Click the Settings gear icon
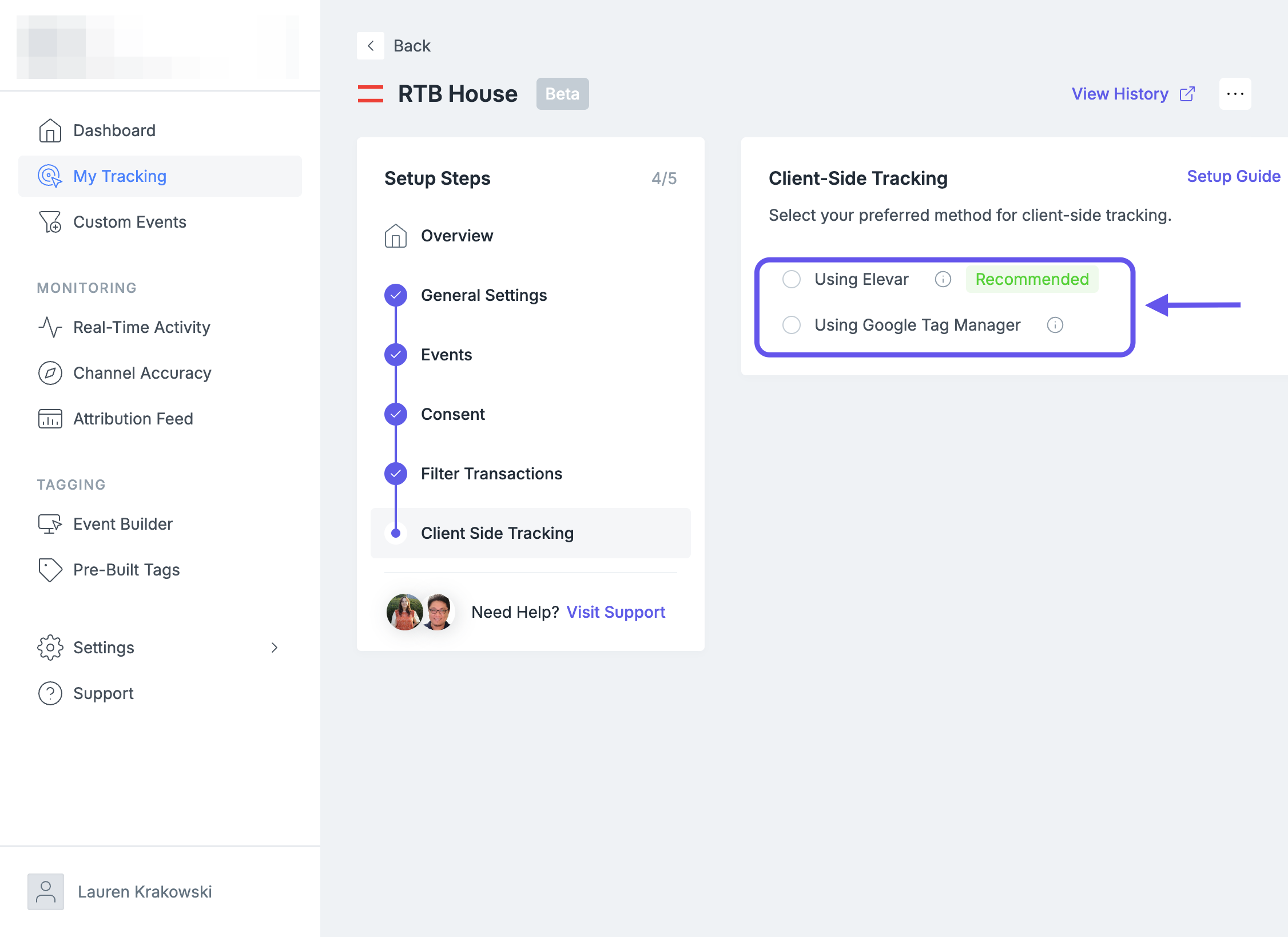This screenshot has width=1288, height=937. 50,648
